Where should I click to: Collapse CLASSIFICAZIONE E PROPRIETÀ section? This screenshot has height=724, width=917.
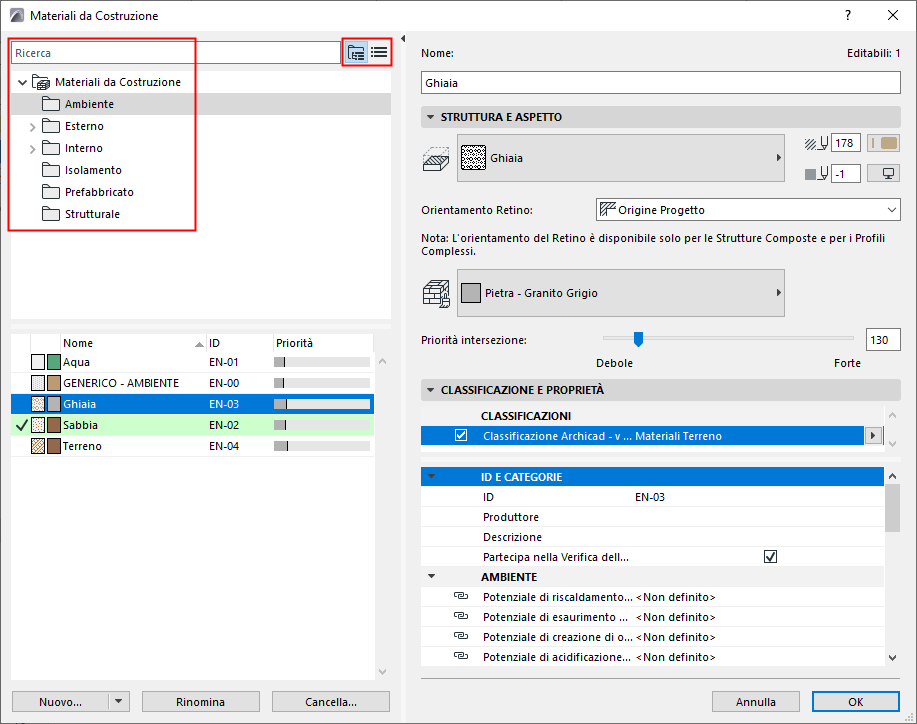tap(430, 390)
